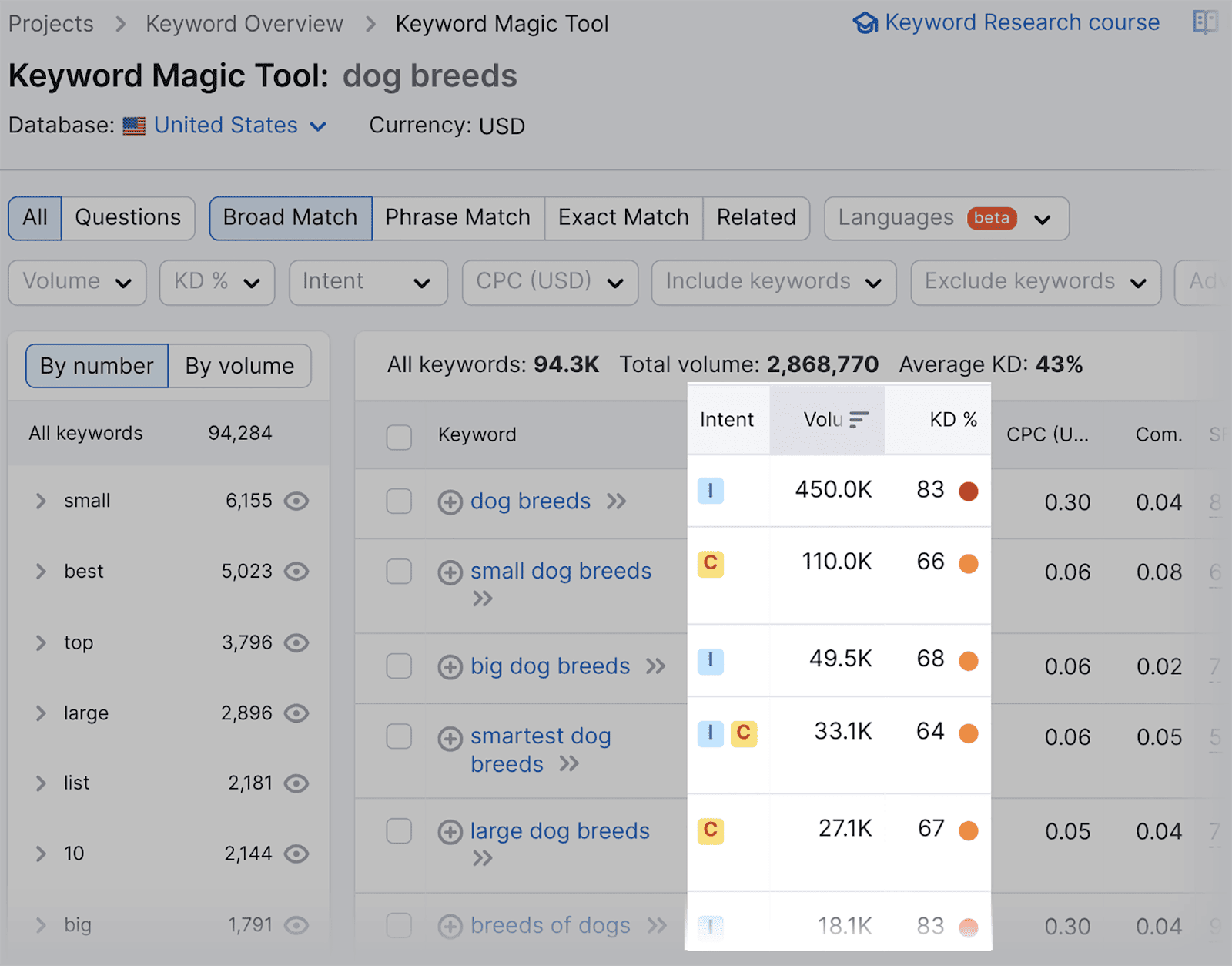This screenshot has width=1232, height=966.
Task: Click the Informational intent badge on dog breeds row
Action: [710, 490]
